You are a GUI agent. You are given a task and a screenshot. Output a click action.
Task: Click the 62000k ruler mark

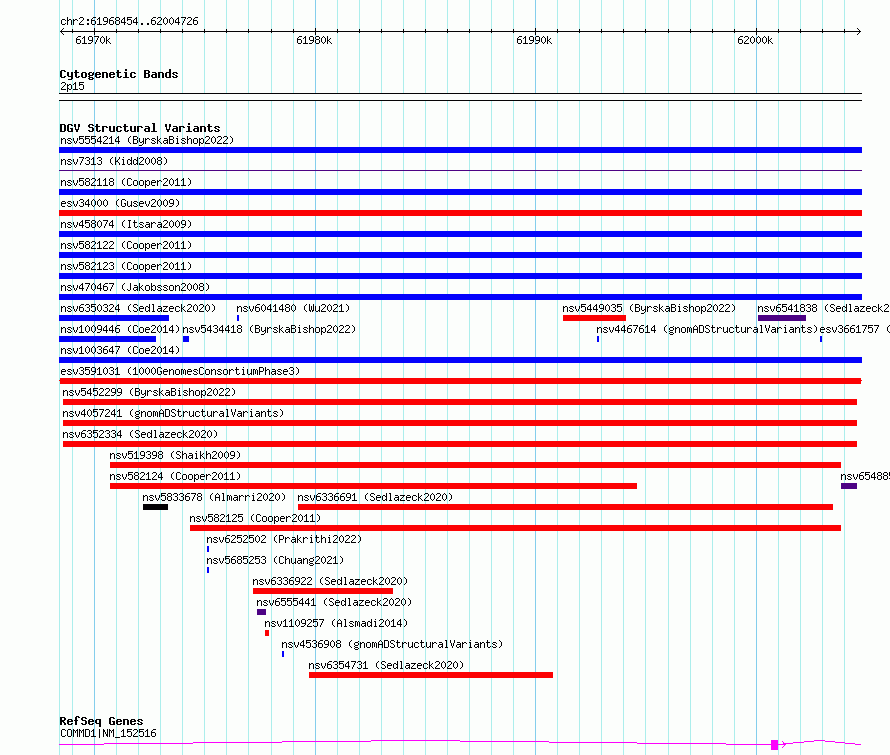click(755, 40)
